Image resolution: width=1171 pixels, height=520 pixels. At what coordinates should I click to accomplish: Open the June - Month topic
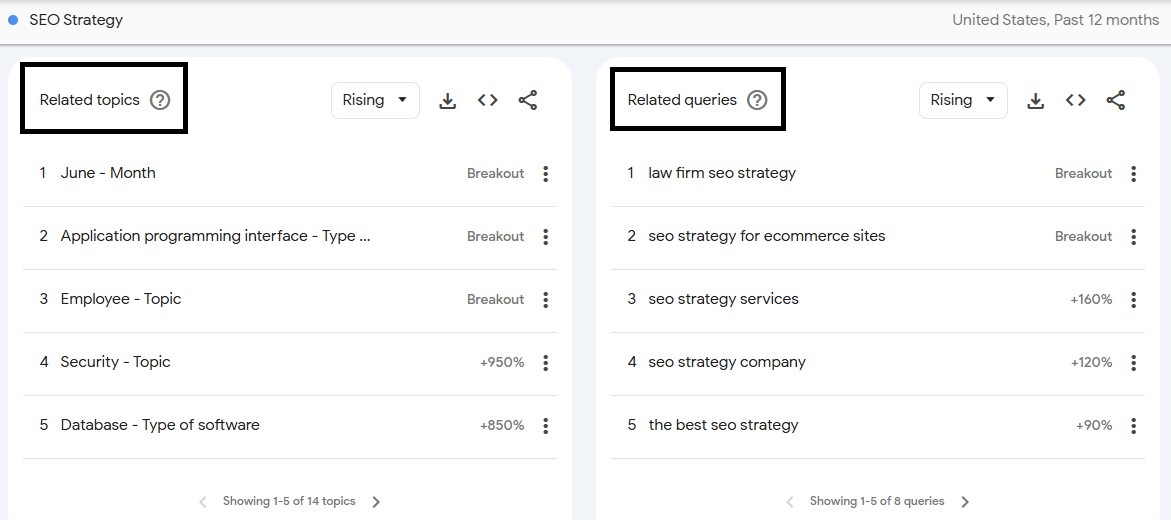(108, 173)
